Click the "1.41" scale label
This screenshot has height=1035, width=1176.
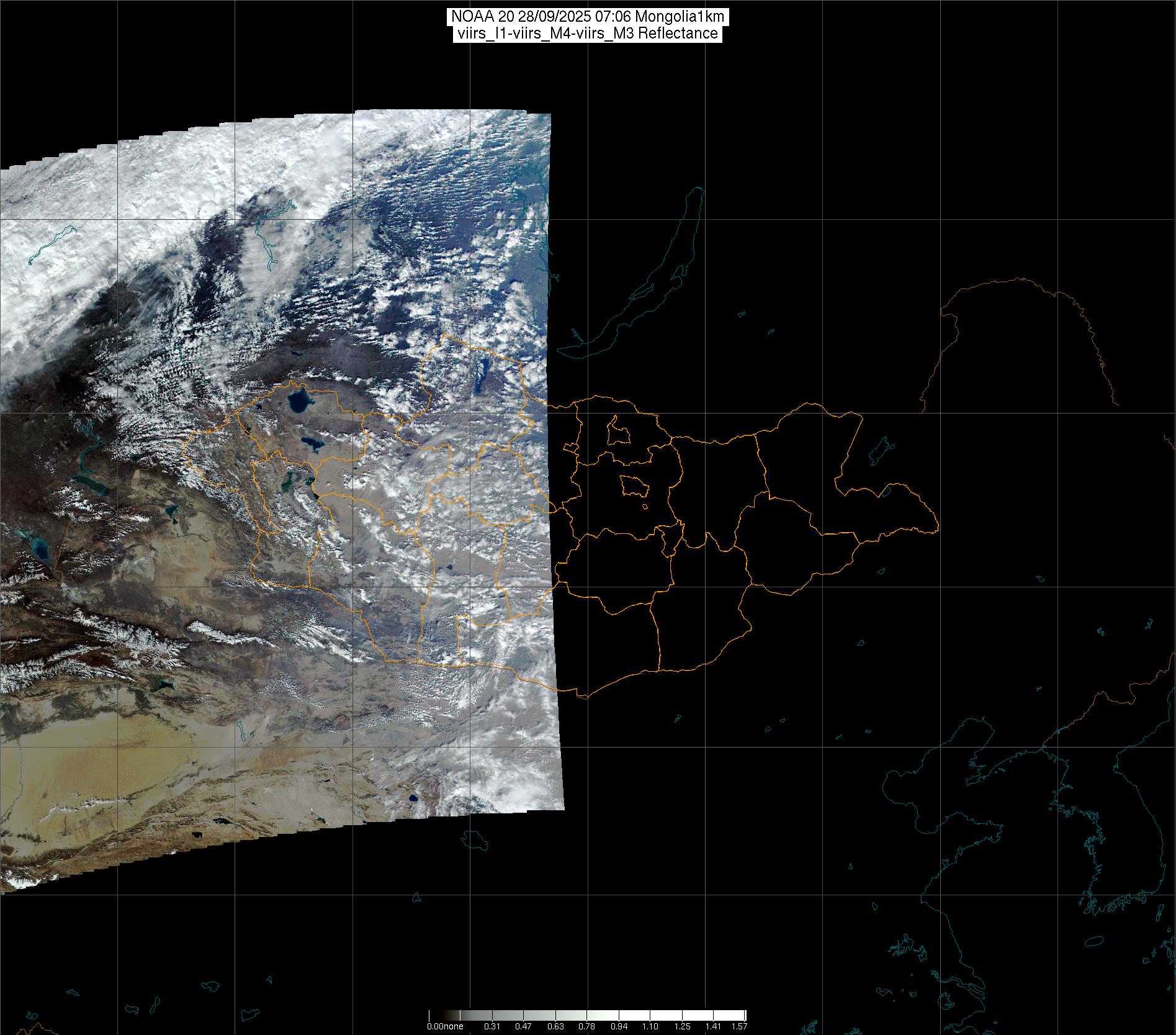coord(714,1026)
